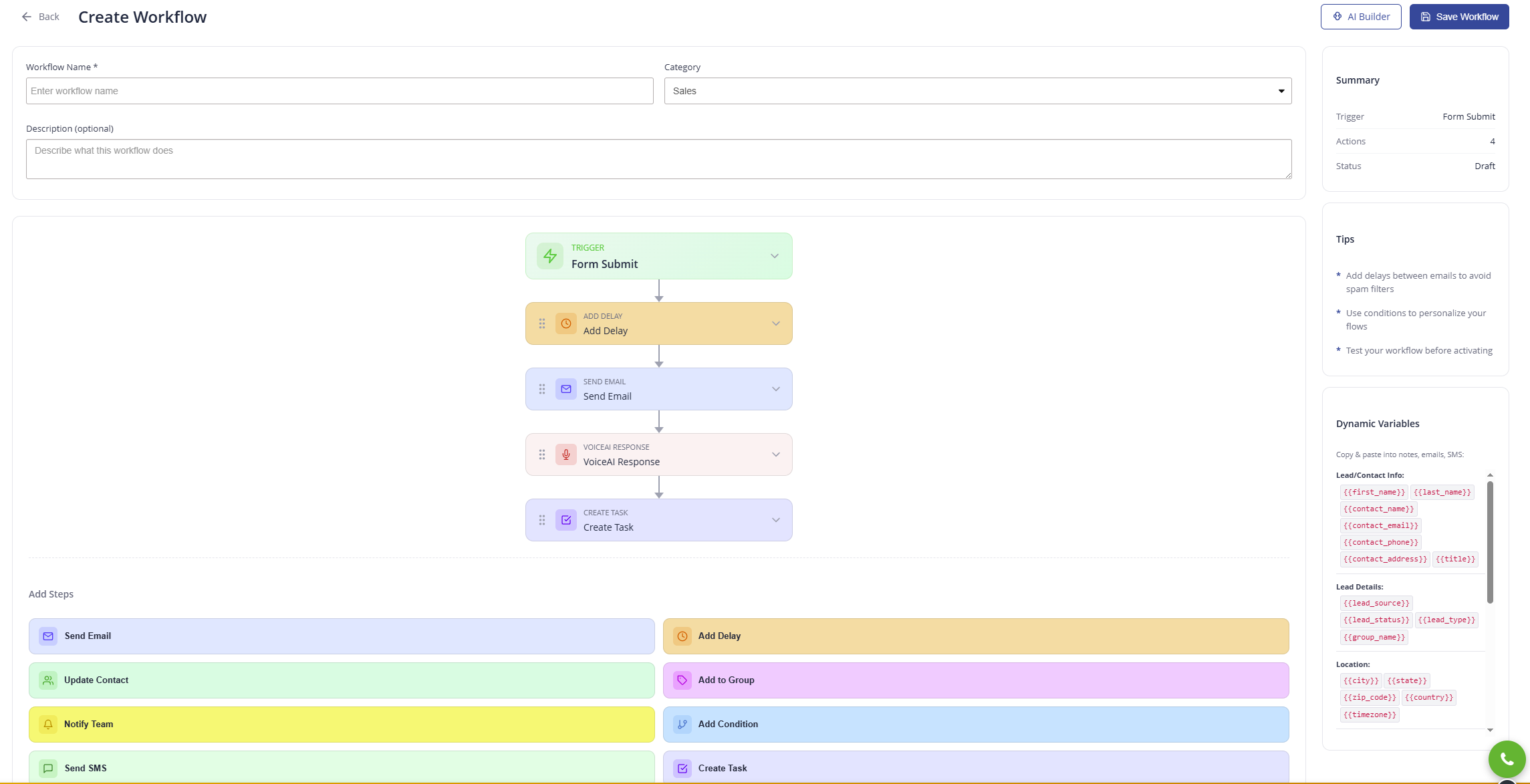Click the Send SMS chat bubble icon
The width and height of the screenshot is (1530, 784).
point(47,768)
